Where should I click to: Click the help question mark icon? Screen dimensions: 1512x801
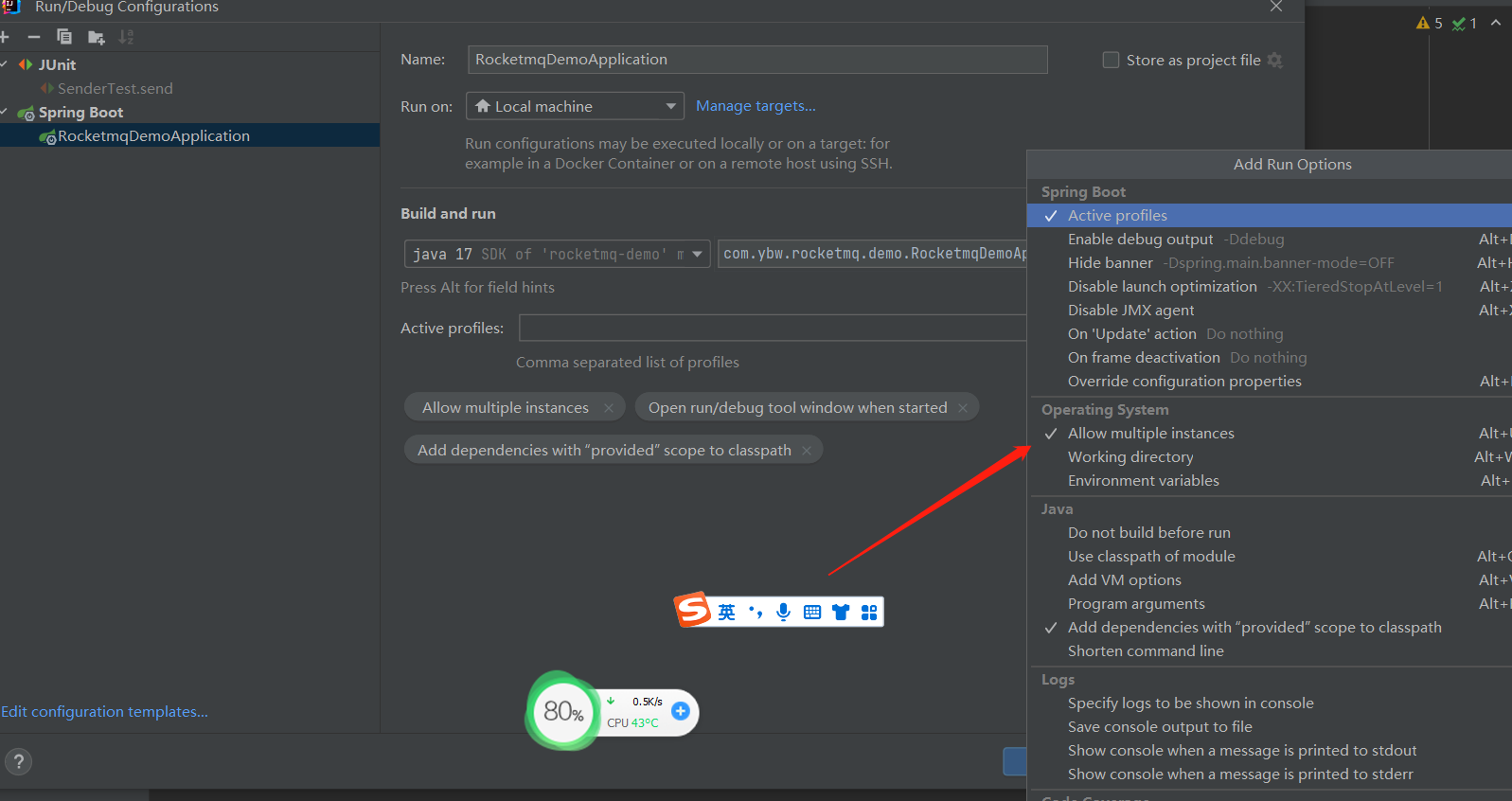pyautogui.click(x=18, y=761)
